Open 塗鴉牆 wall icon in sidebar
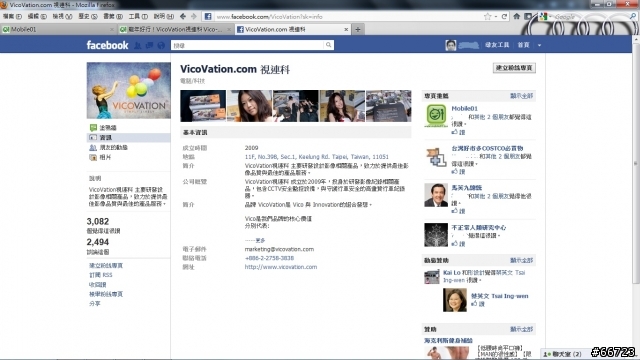The image size is (640, 360). pos(93,128)
